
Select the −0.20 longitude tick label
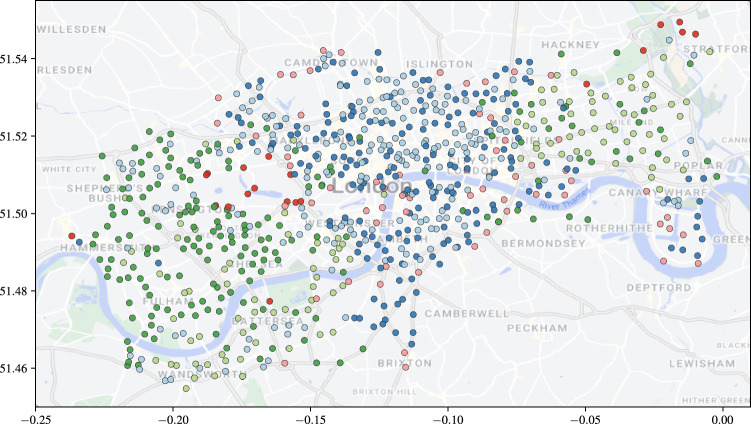click(x=173, y=420)
